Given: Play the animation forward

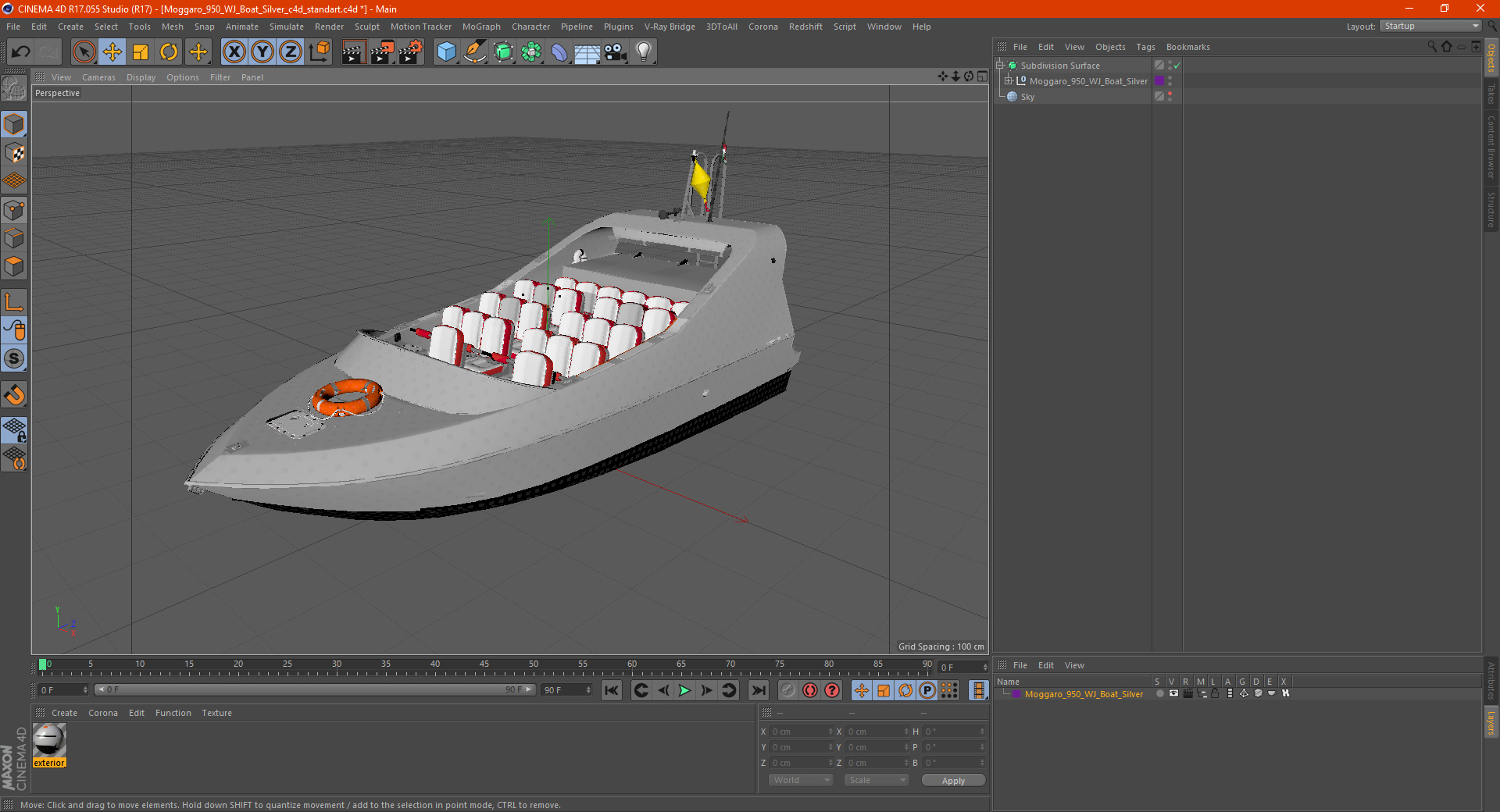Looking at the screenshot, I should click(x=684, y=690).
